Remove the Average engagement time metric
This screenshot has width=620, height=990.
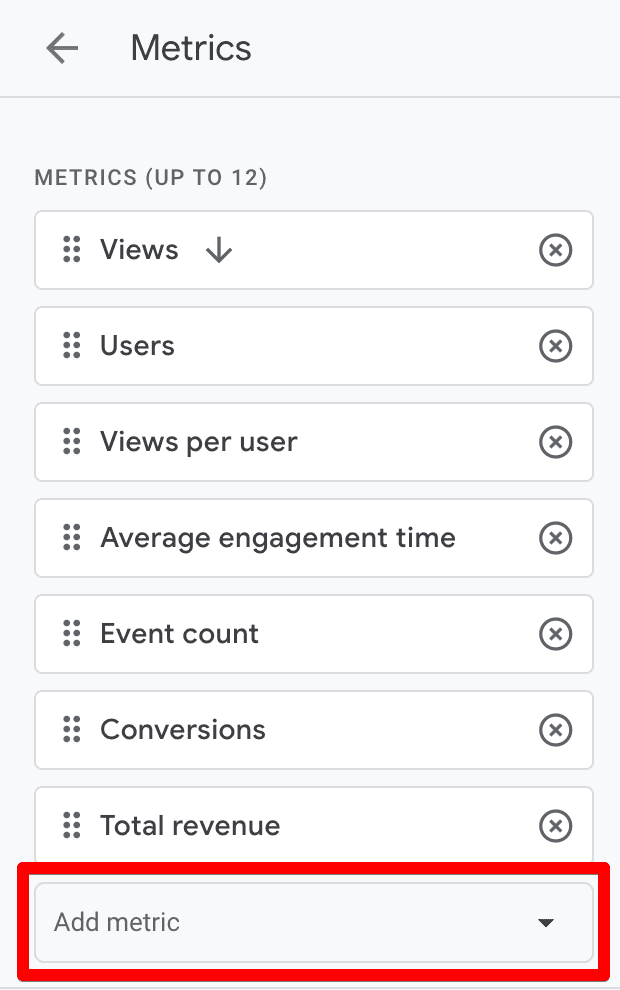pyautogui.click(x=556, y=538)
